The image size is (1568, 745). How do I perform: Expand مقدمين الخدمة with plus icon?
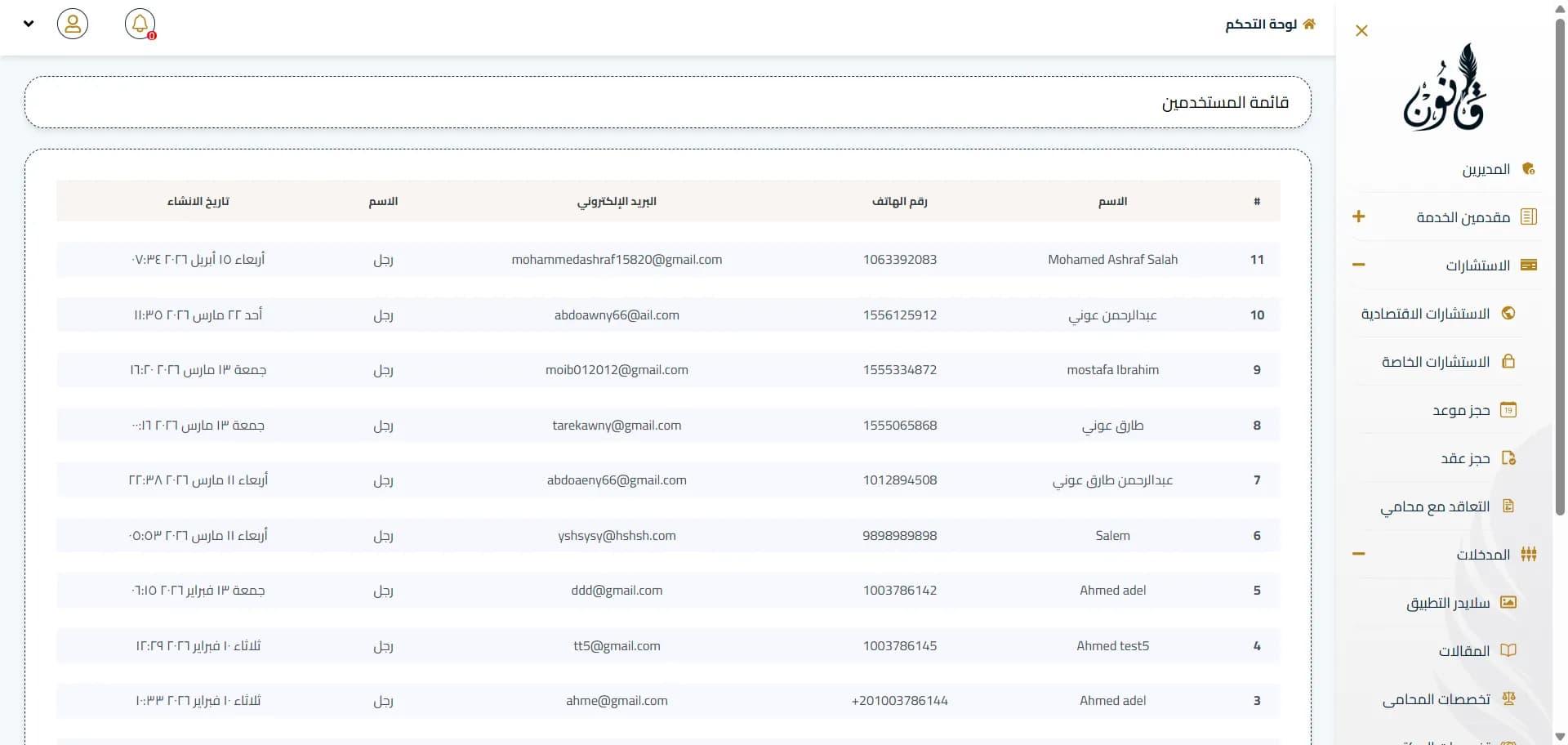pyautogui.click(x=1359, y=216)
